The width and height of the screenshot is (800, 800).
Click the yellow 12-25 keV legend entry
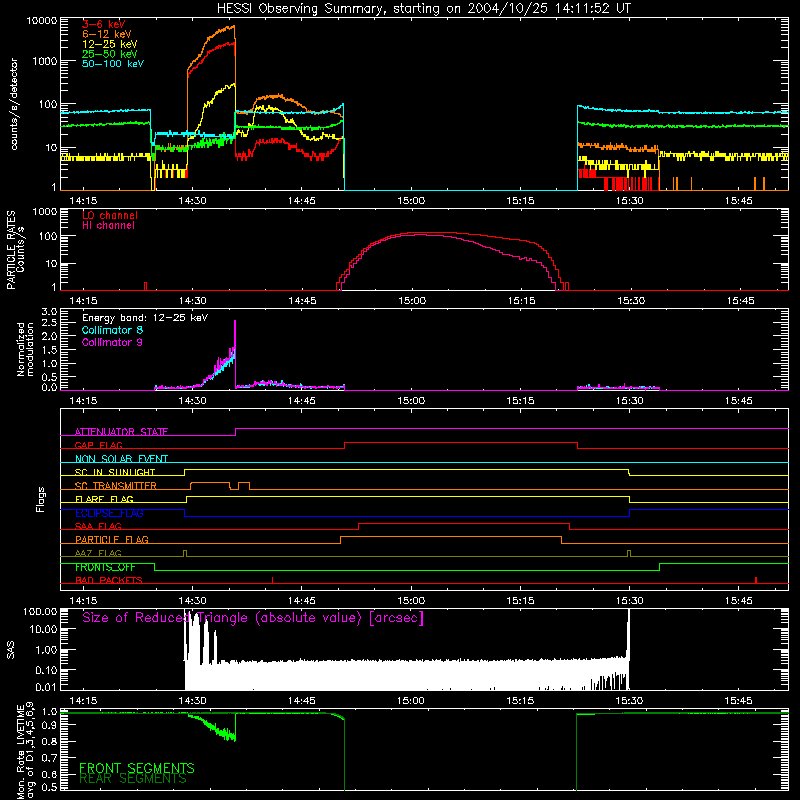110,44
